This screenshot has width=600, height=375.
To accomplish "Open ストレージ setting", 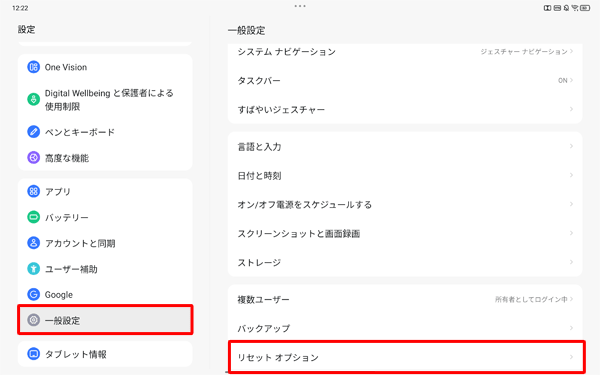I will click(x=405, y=262).
